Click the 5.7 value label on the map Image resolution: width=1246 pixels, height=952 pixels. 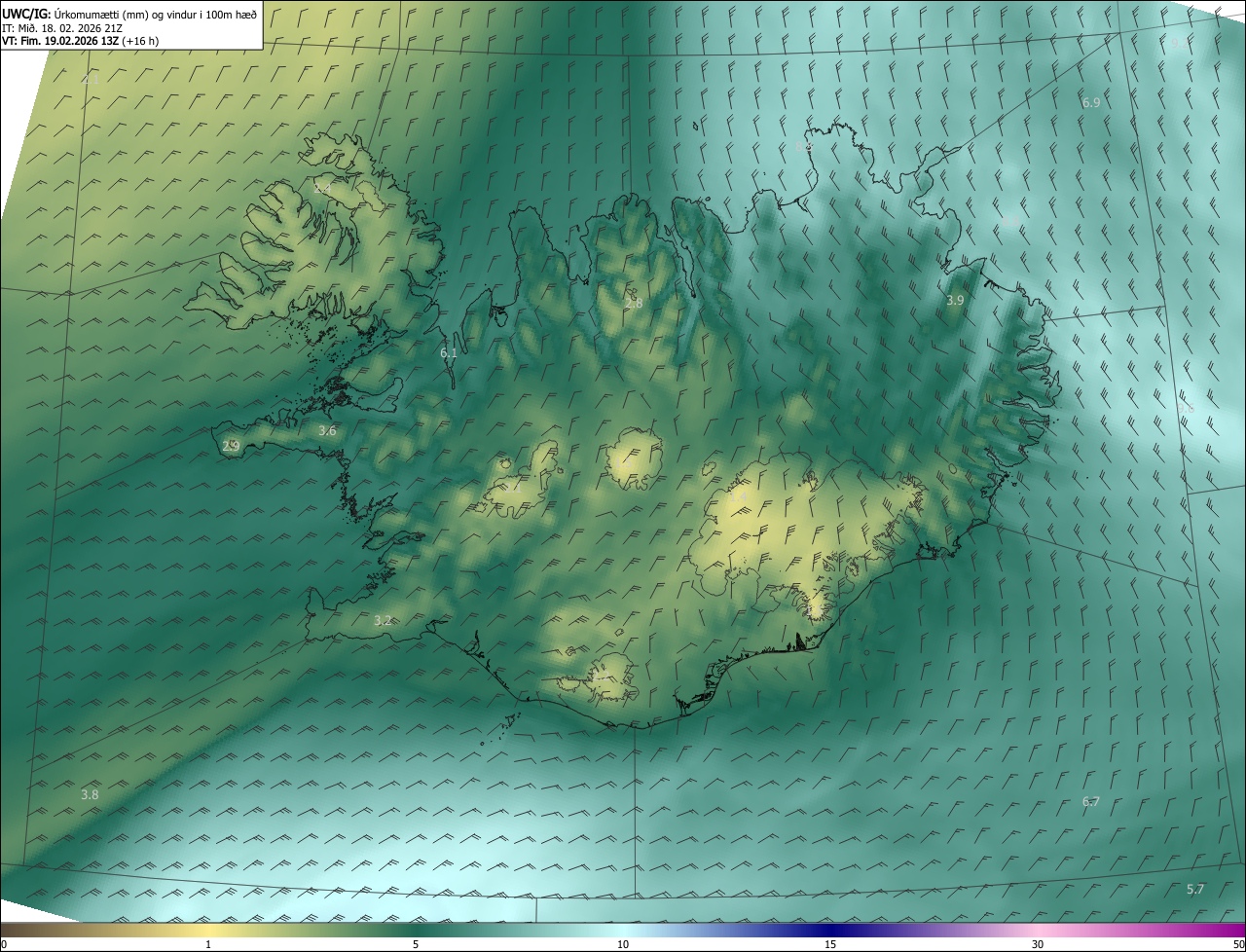tap(1195, 889)
